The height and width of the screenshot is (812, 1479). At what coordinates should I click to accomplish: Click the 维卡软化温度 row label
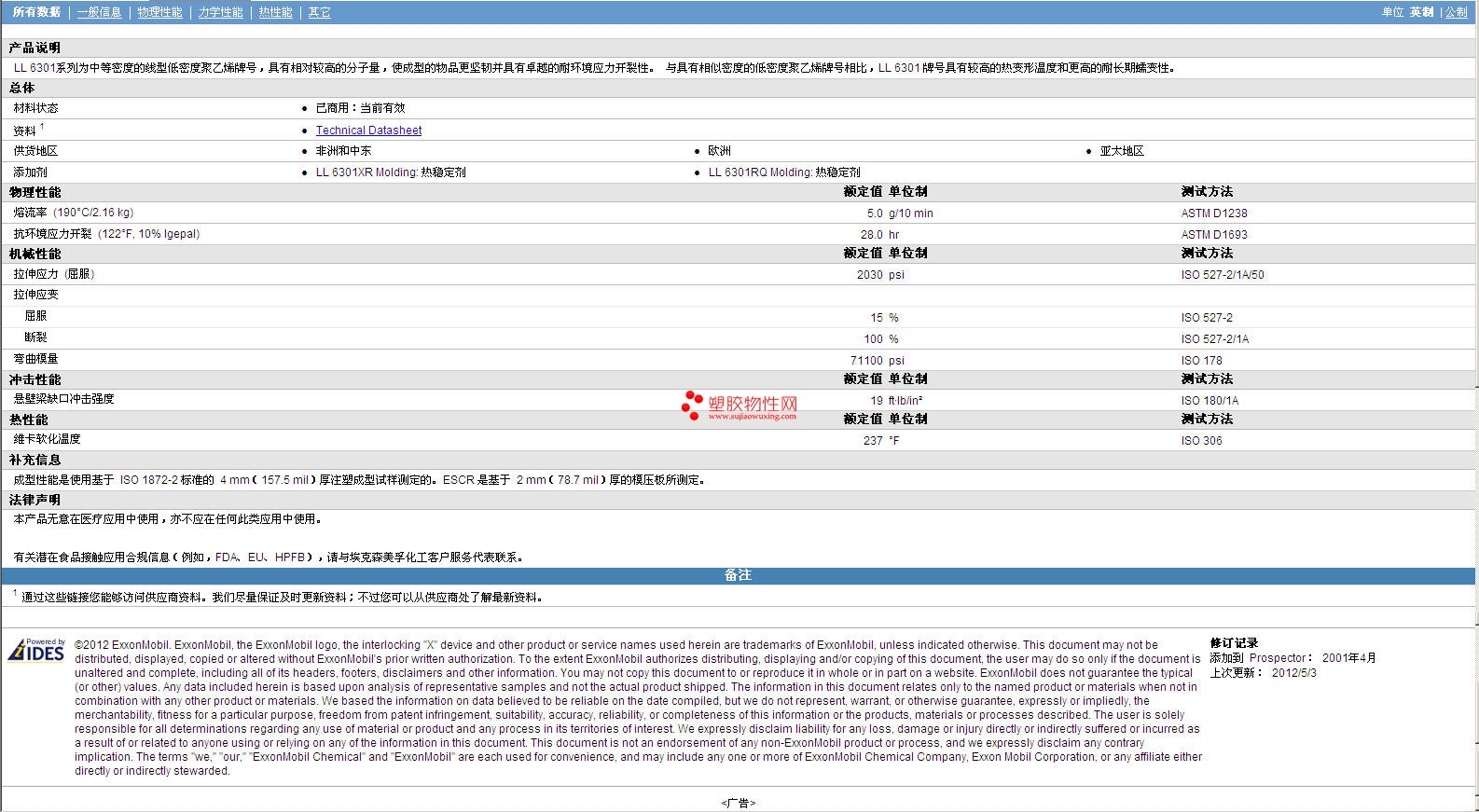coord(47,439)
